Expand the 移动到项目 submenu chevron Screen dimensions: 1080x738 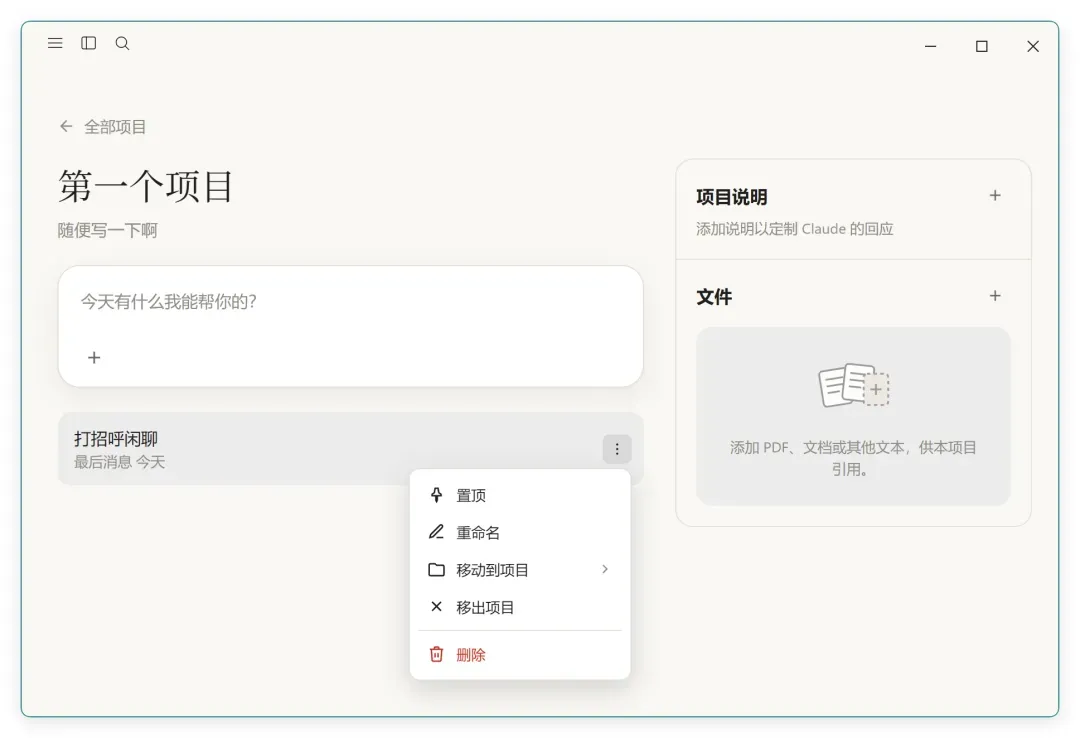(x=605, y=569)
